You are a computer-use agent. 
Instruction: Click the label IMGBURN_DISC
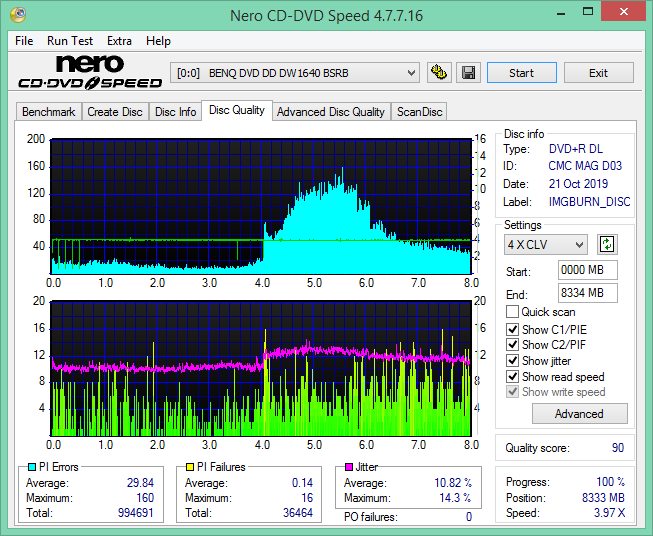pos(589,202)
